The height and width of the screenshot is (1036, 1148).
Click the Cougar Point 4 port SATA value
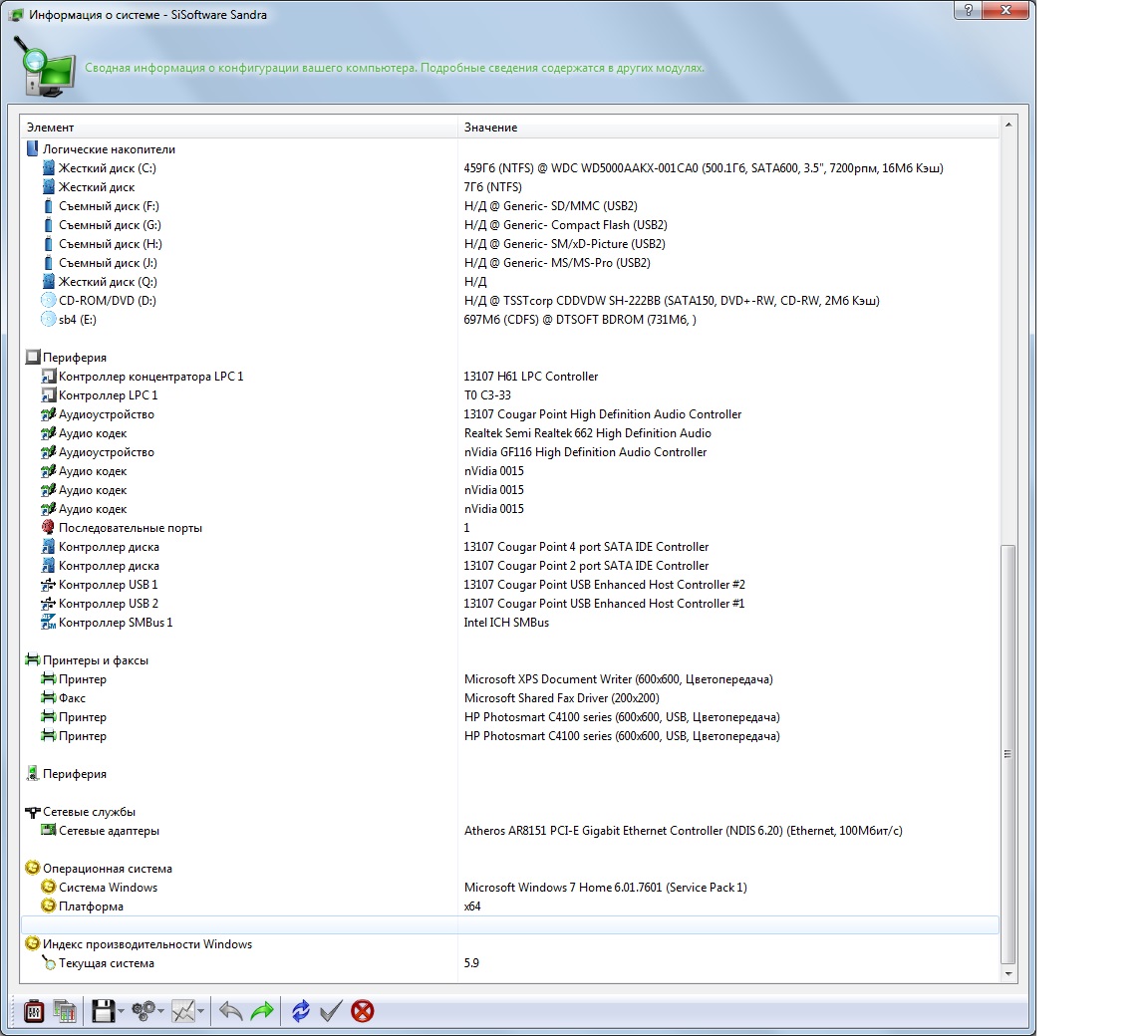tap(586, 547)
